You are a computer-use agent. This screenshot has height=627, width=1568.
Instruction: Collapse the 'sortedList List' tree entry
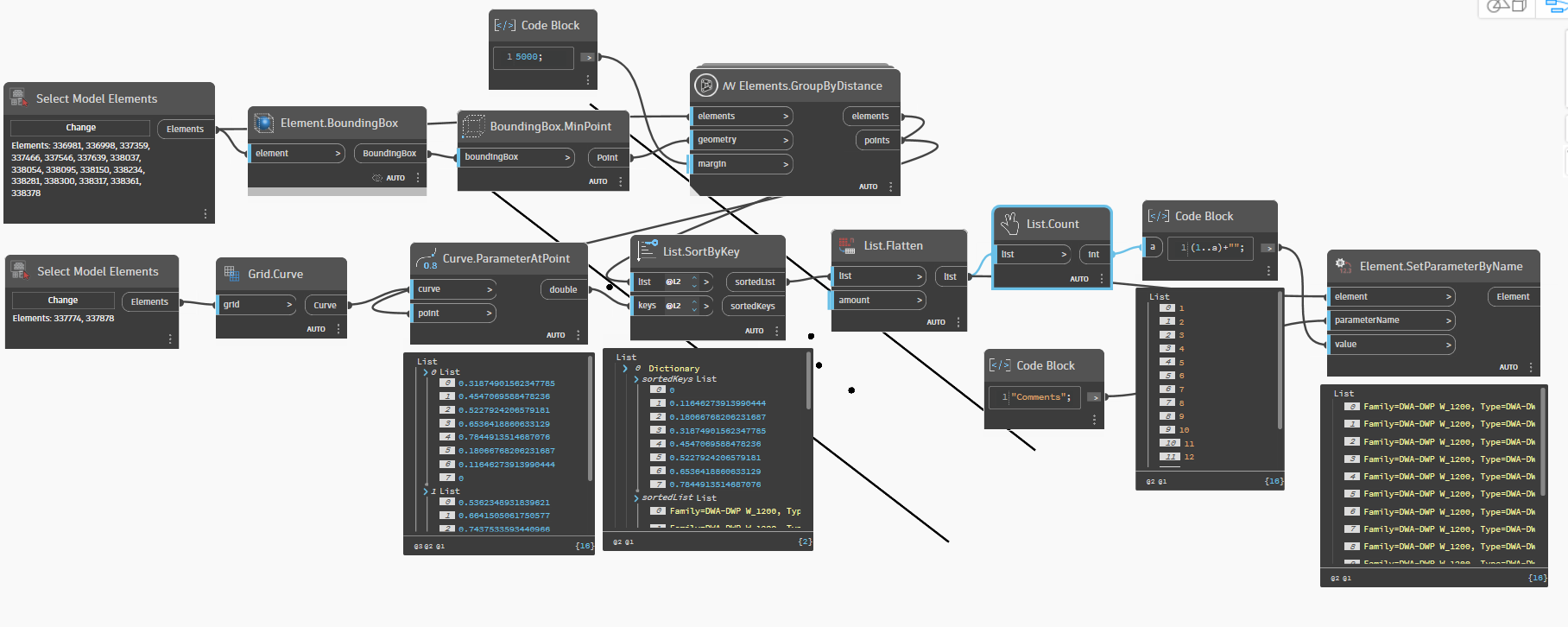[636, 498]
